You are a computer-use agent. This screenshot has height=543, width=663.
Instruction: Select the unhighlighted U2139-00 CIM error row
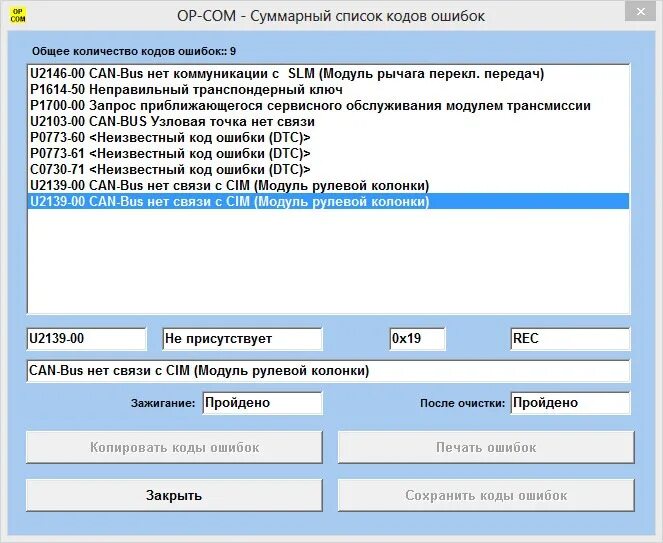click(x=329, y=186)
